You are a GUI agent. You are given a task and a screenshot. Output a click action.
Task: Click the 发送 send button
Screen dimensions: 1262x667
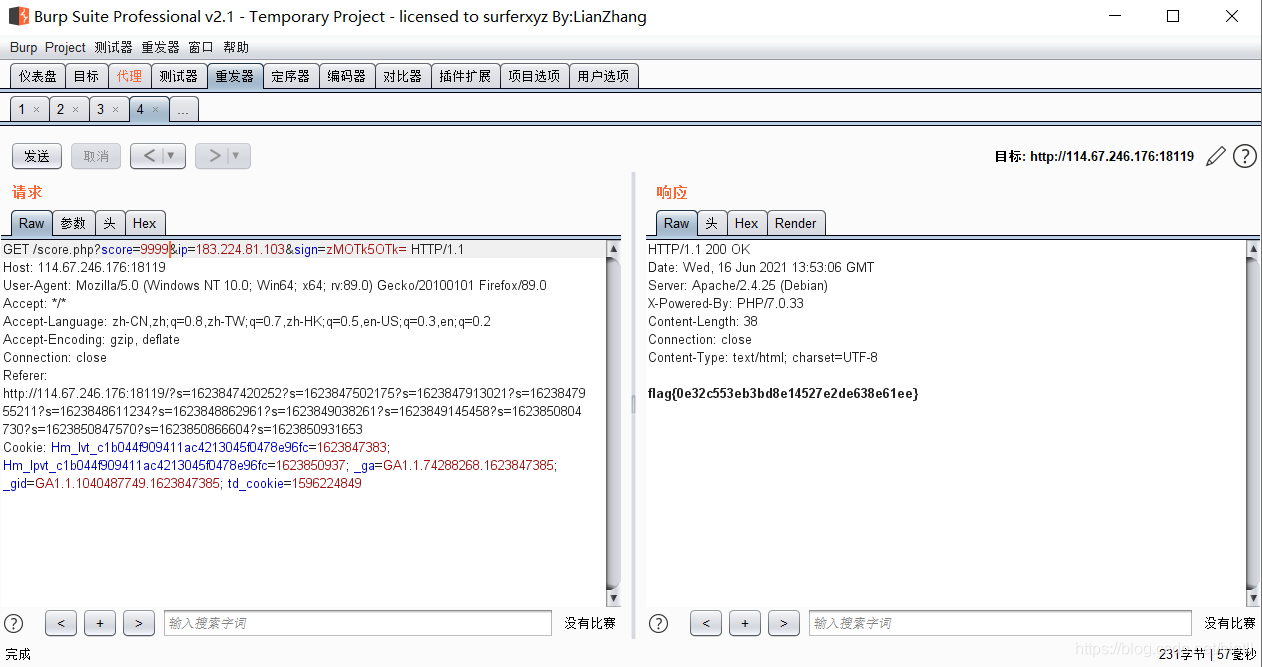tap(37, 156)
